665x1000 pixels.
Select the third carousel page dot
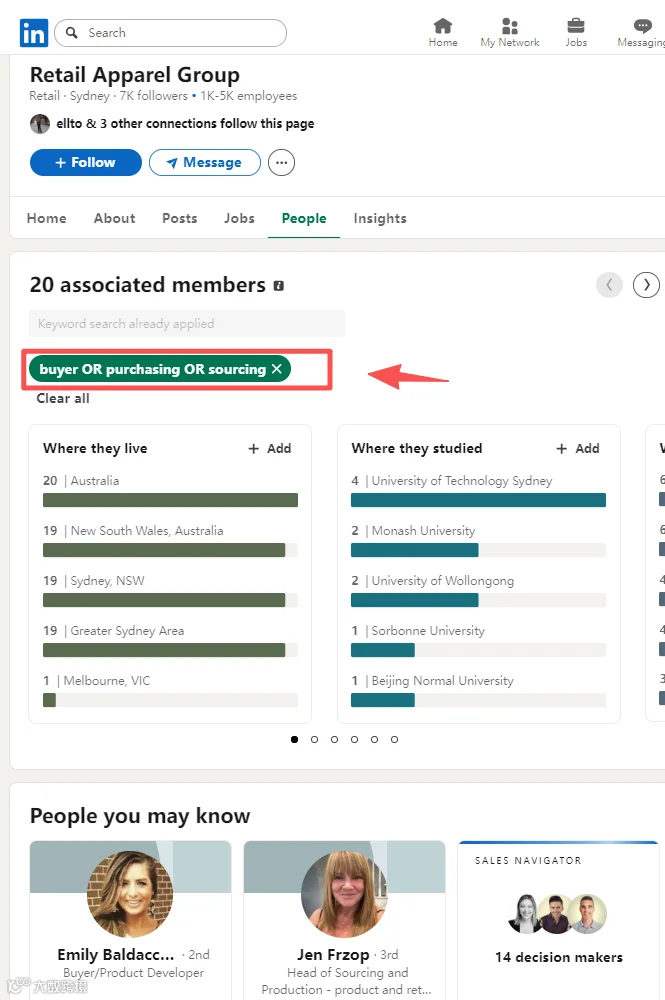tap(334, 740)
